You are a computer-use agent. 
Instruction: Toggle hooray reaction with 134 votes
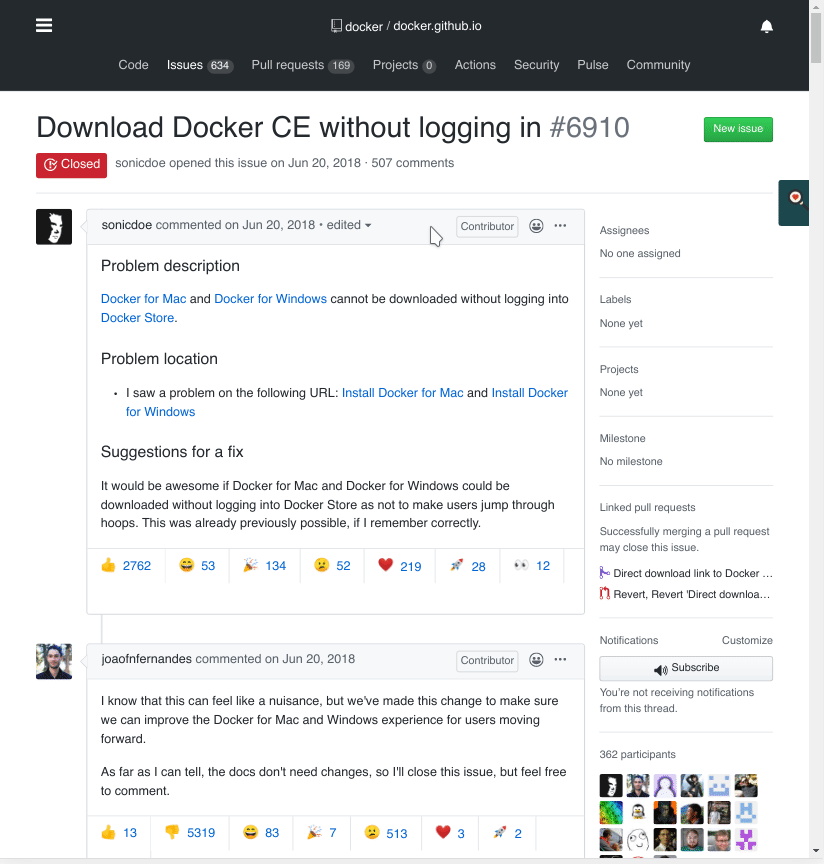pos(265,566)
